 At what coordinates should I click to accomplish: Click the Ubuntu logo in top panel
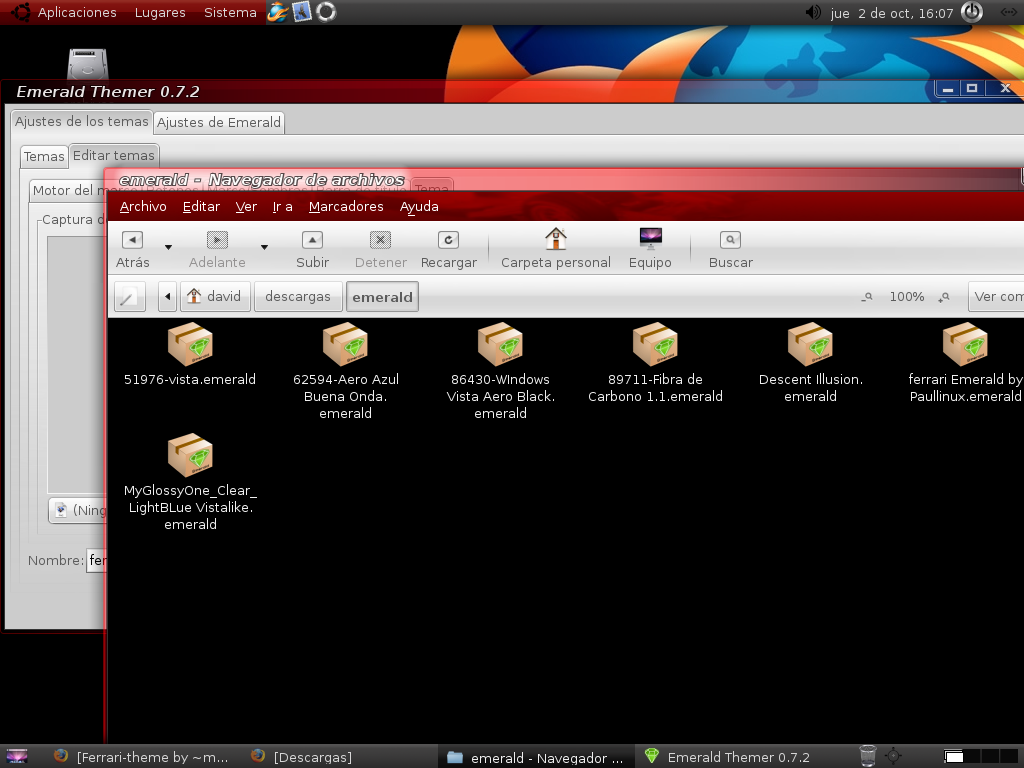(20, 12)
